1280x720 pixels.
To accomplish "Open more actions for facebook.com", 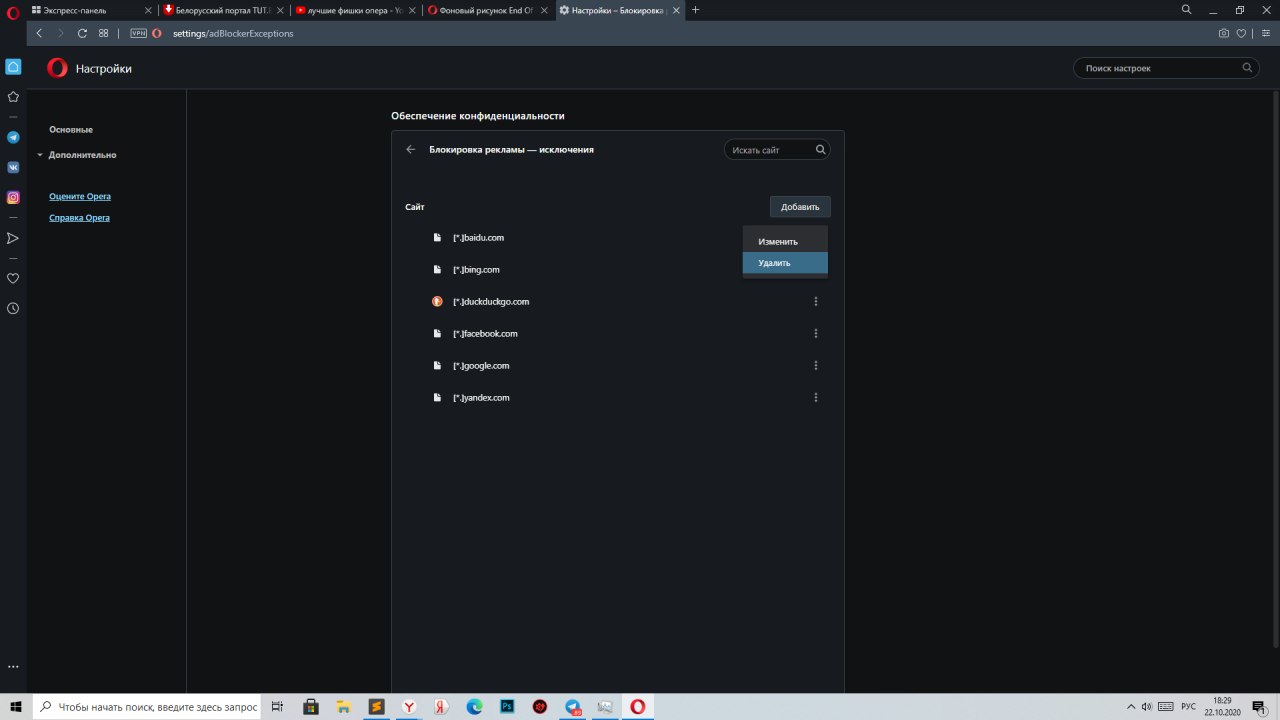I will (x=816, y=334).
